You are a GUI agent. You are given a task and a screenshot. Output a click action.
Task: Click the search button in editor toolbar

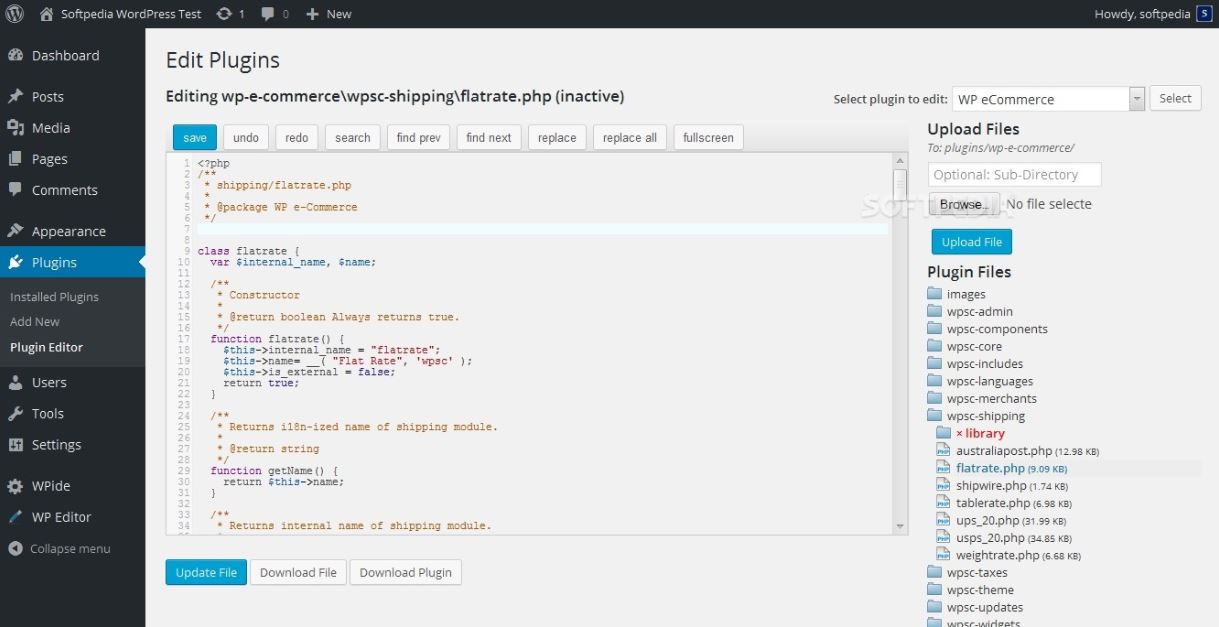353,138
